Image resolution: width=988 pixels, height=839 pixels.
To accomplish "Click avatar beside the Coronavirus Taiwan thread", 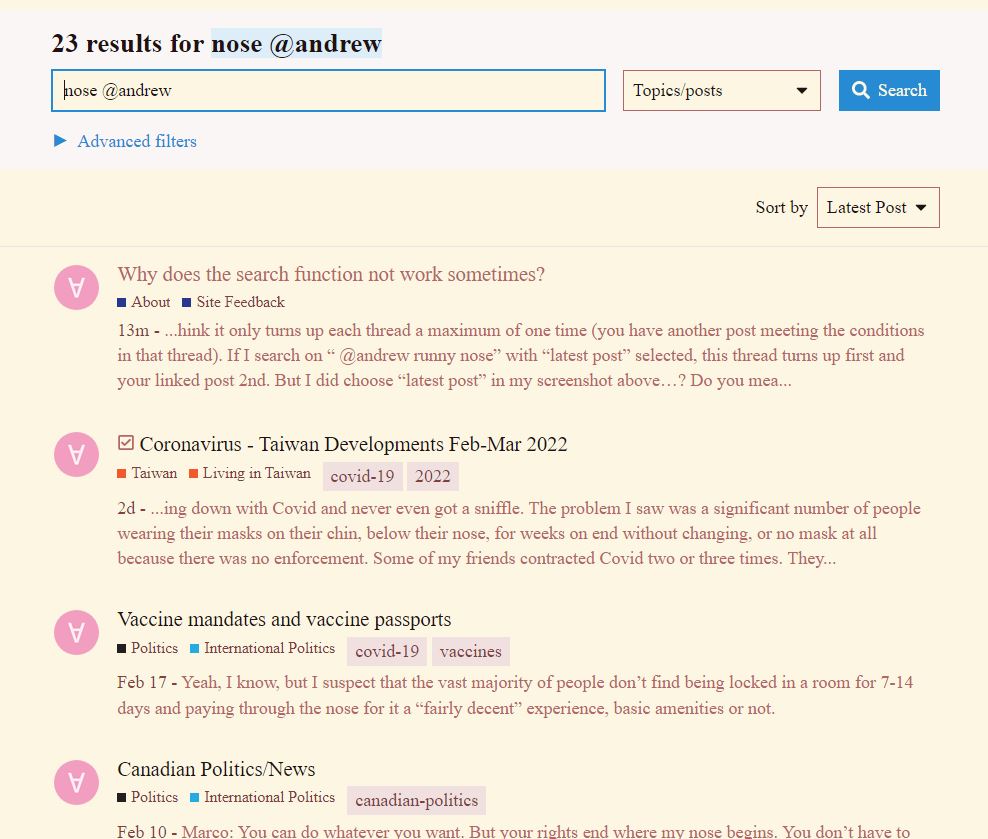I will tap(76, 455).
